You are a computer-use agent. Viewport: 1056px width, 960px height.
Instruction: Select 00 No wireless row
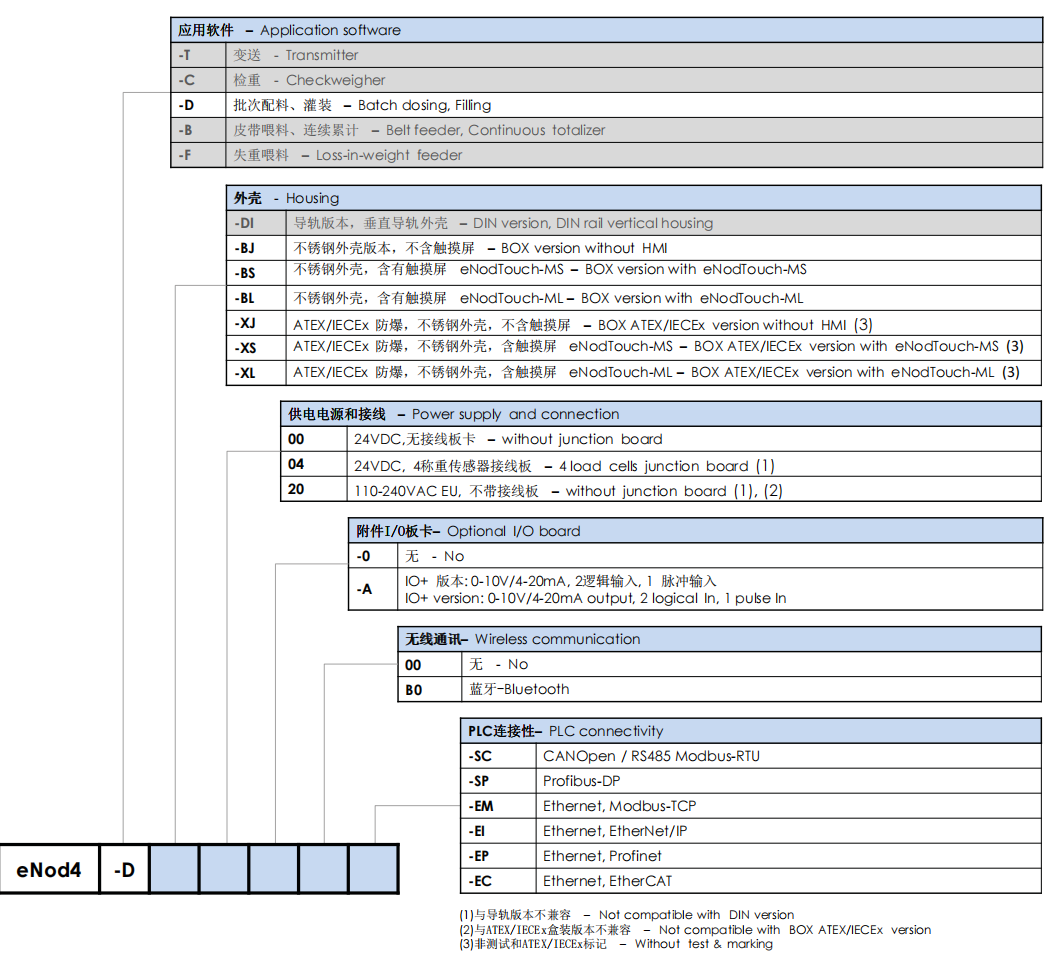click(x=719, y=664)
